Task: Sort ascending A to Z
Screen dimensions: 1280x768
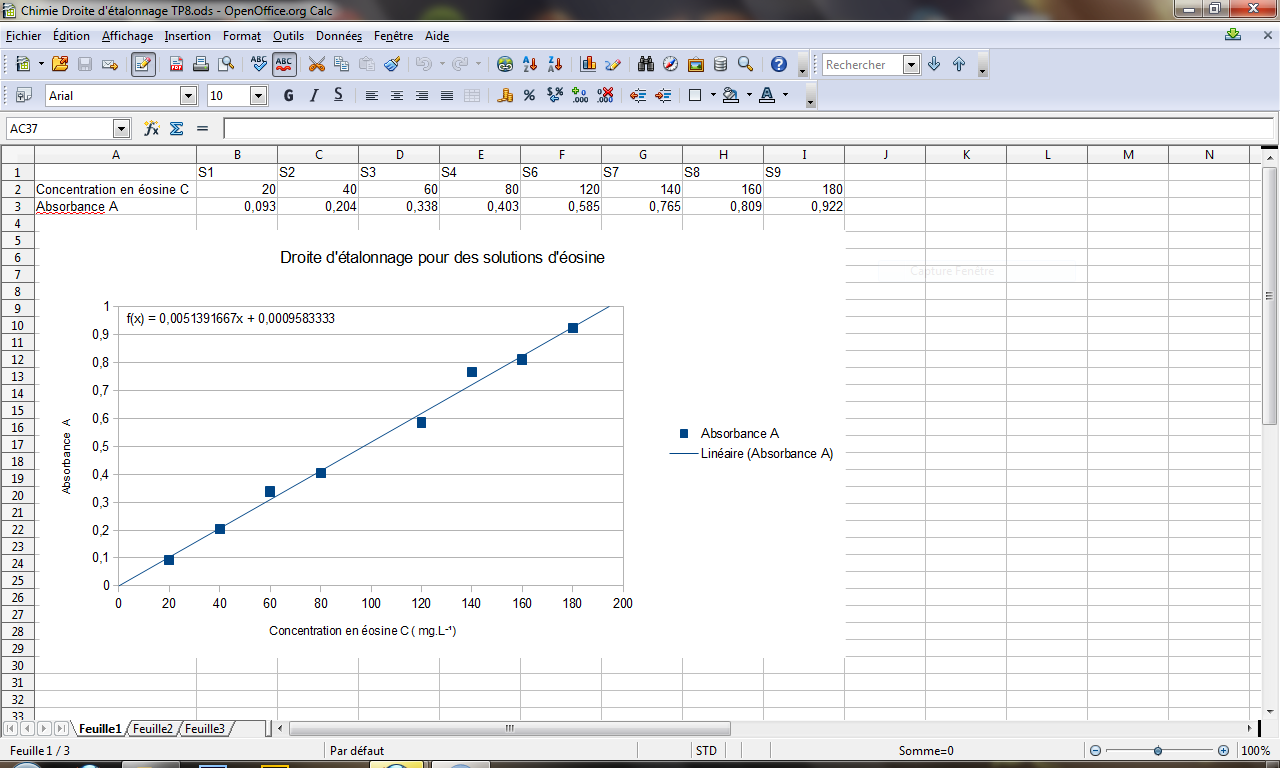Action: (530, 64)
